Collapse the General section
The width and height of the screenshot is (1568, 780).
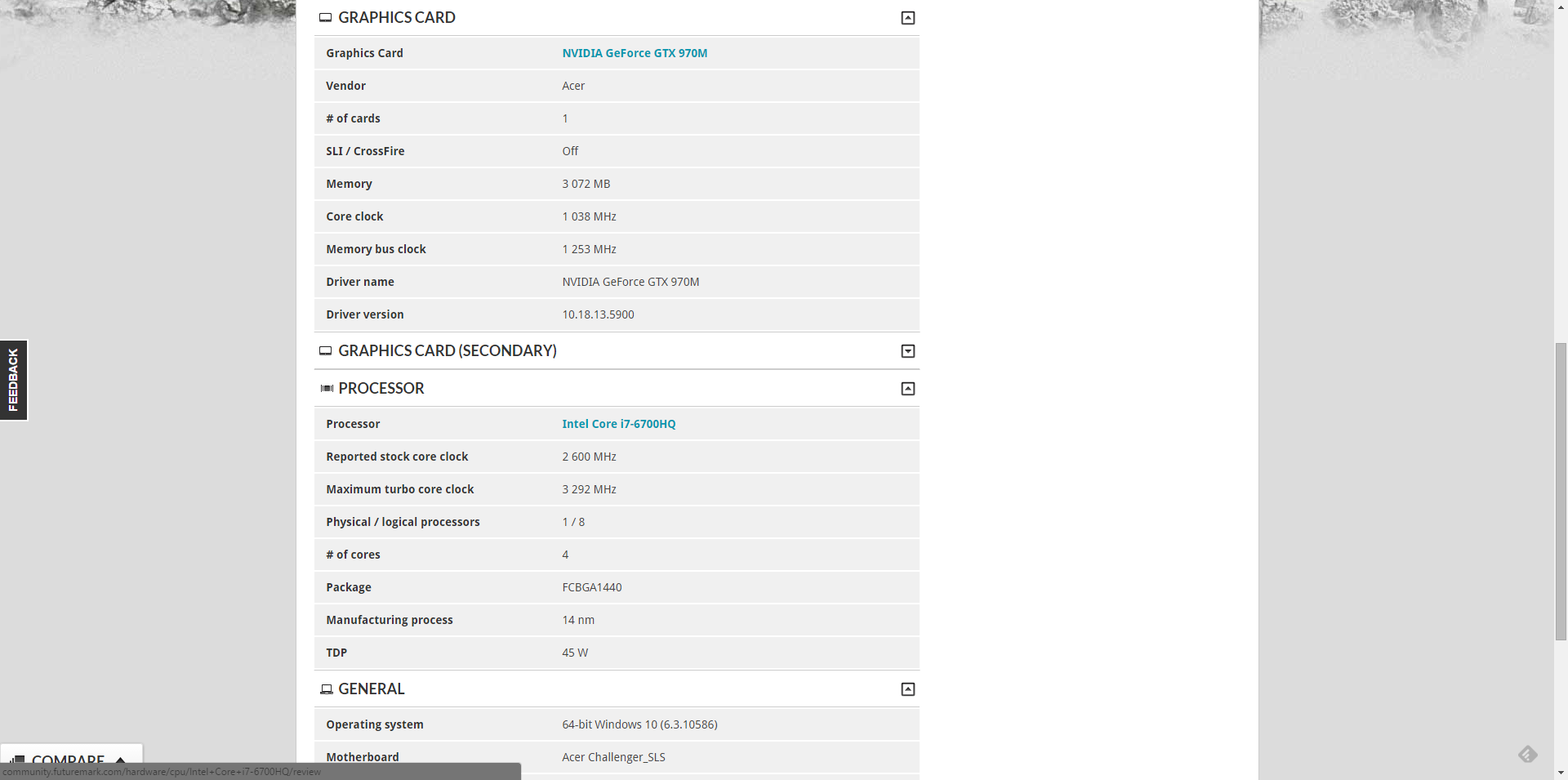coord(907,689)
